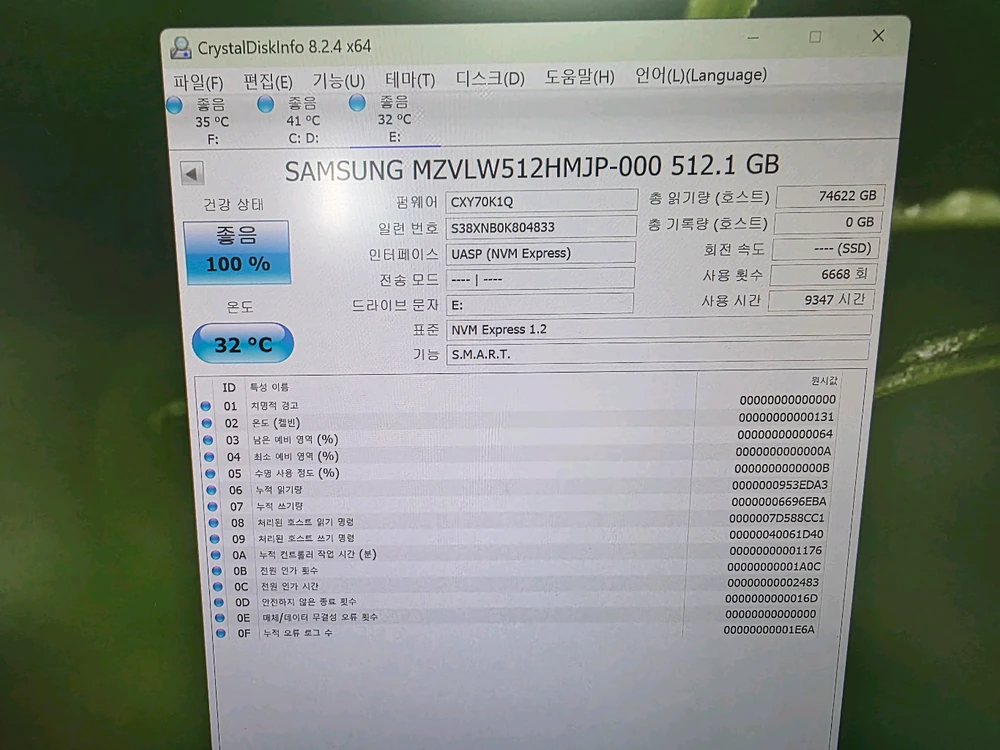Click the blue status icon for attribute 0D
The height and width of the screenshot is (750, 1000).
[x=219, y=602]
